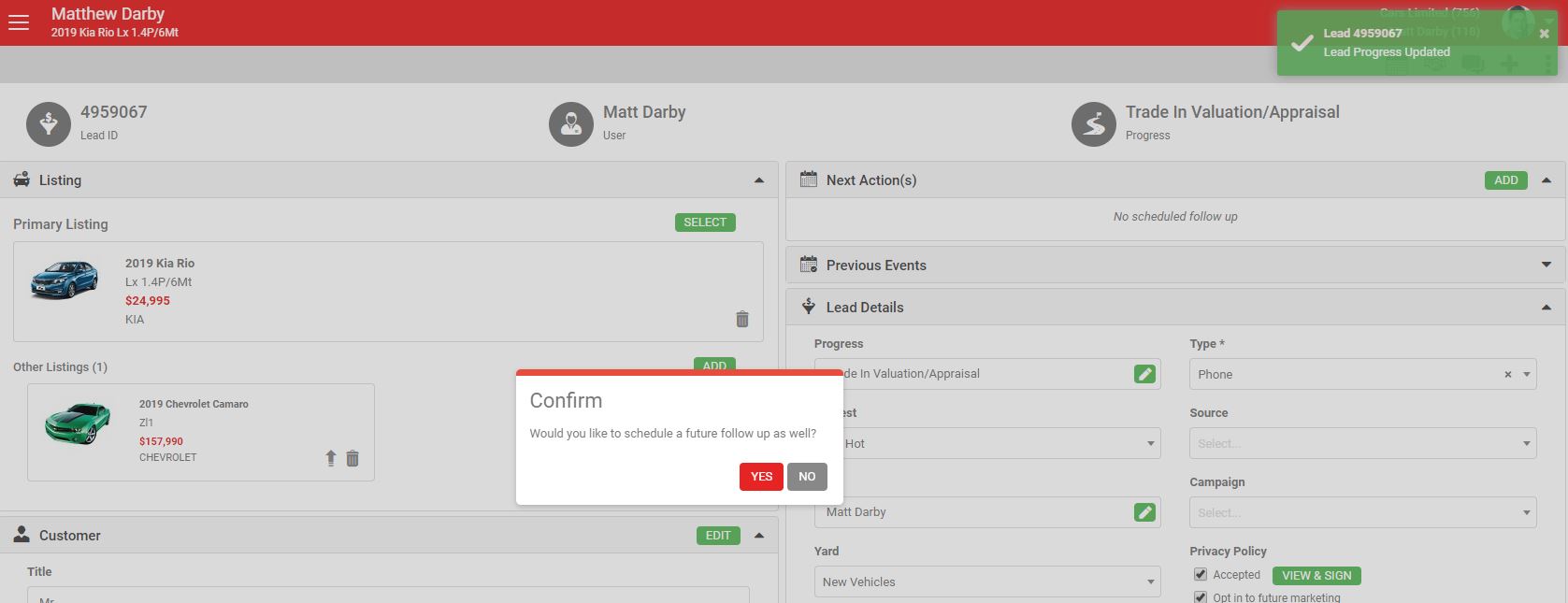Add a new Next Action
Image resolution: width=1568 pixels, height=603 pixels.
pos(1505,180)
